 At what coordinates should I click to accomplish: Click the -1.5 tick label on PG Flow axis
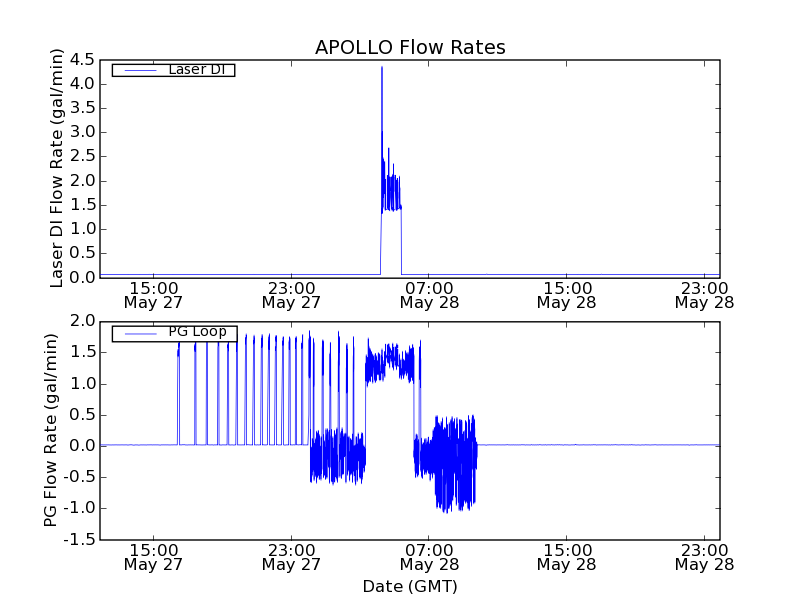pos(80,540)
